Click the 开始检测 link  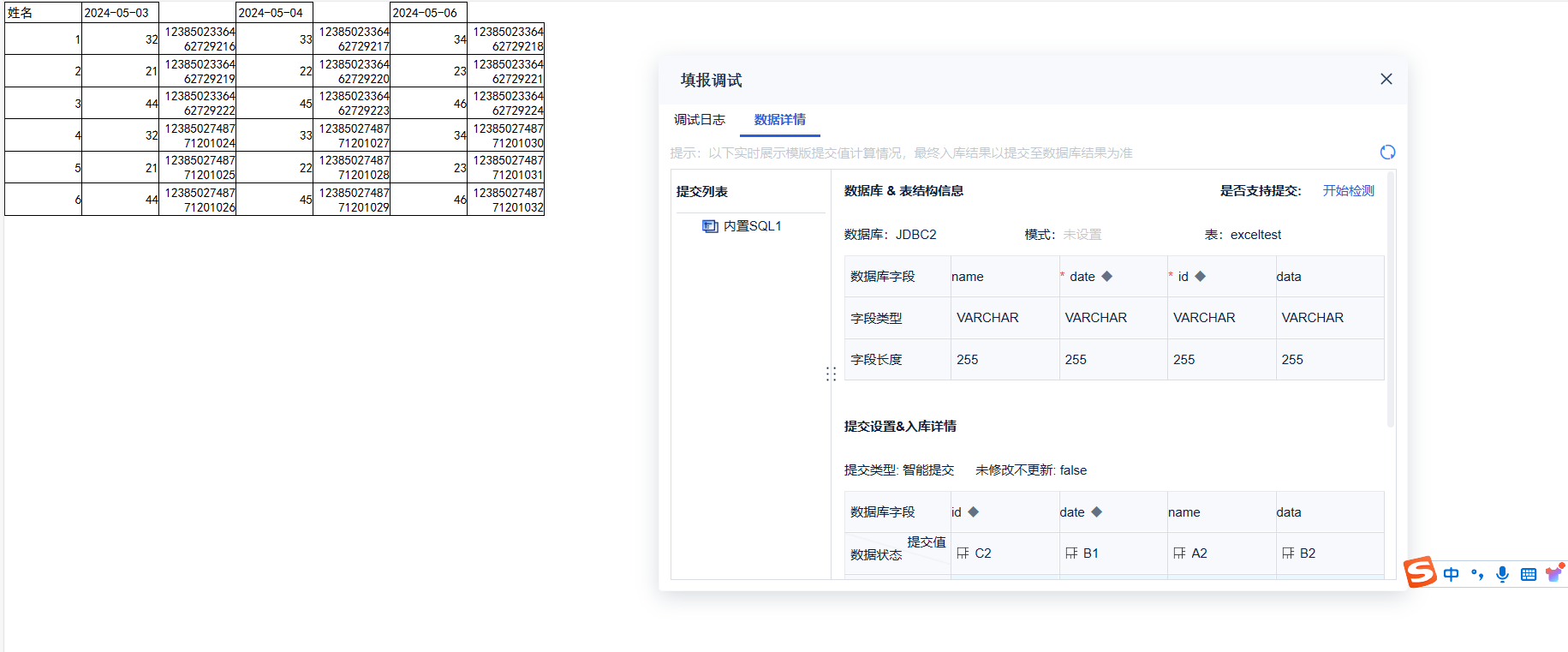1348,191
